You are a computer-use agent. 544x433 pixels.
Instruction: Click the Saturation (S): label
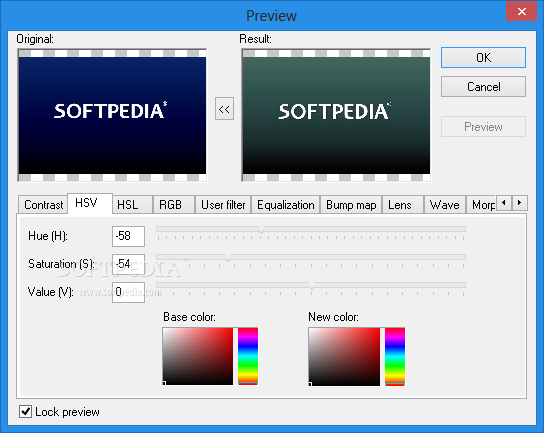[x=61, y=264]
